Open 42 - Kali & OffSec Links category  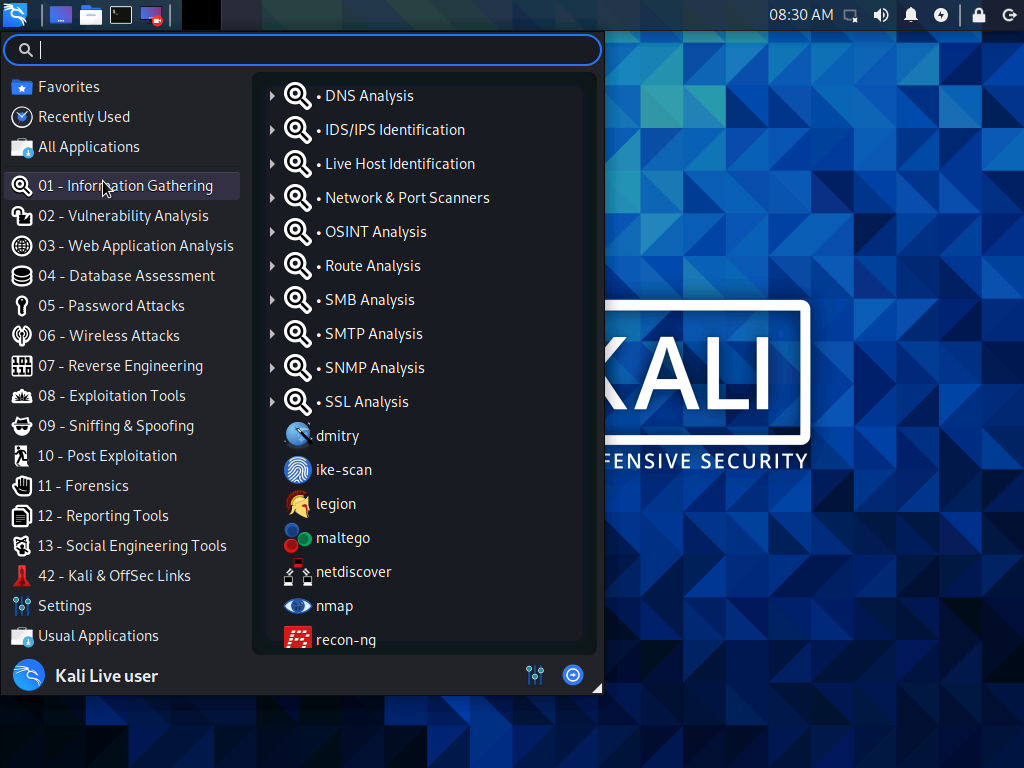point(122,576)
